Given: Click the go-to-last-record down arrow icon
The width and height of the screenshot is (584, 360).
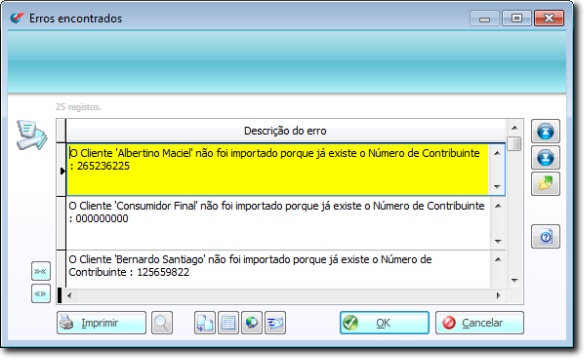Looking at the screenshot, I should pyautogui.click(x=545, y=157).
